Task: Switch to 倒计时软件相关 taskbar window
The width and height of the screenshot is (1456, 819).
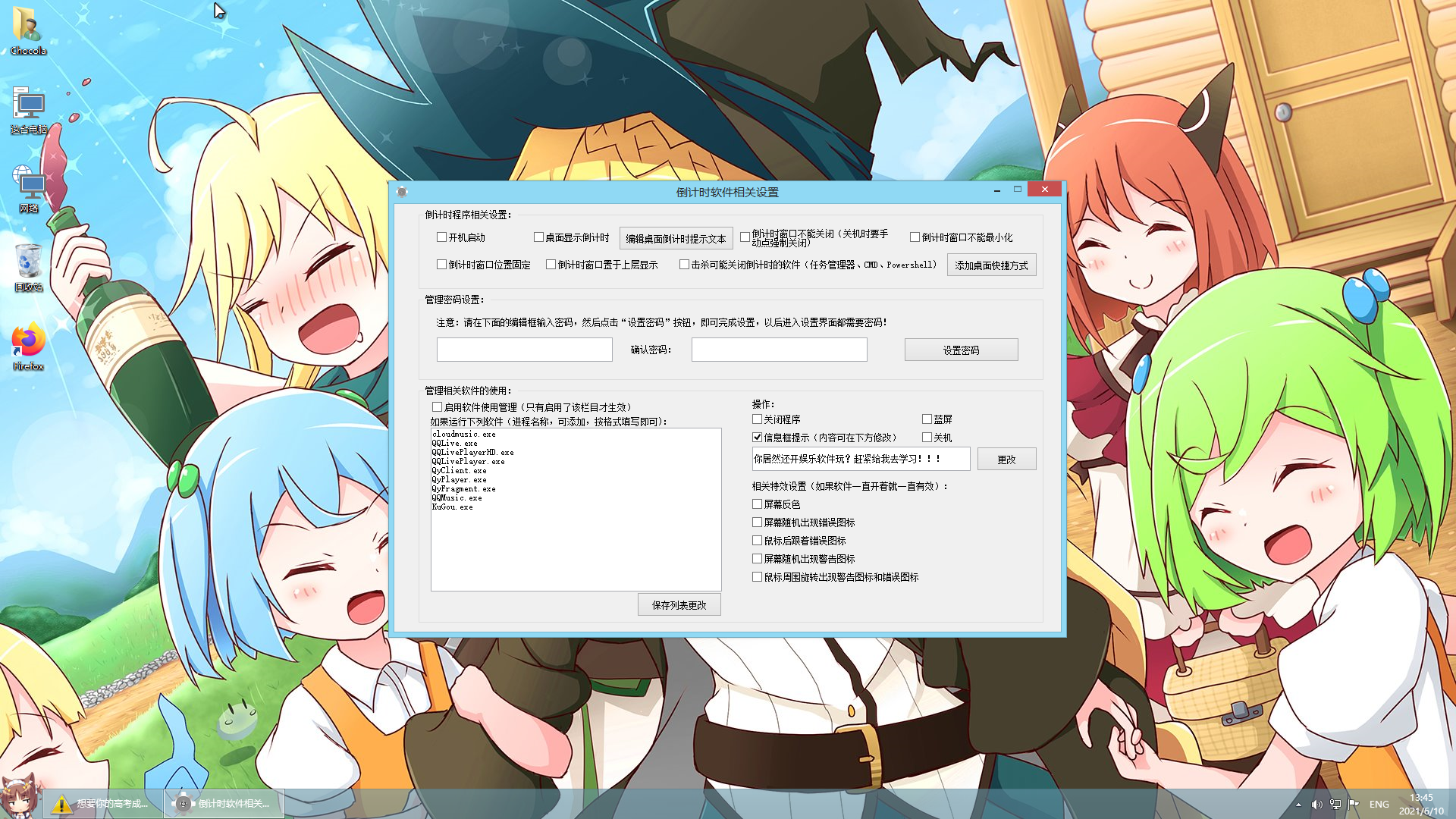Action: click(x=224, y=804)
